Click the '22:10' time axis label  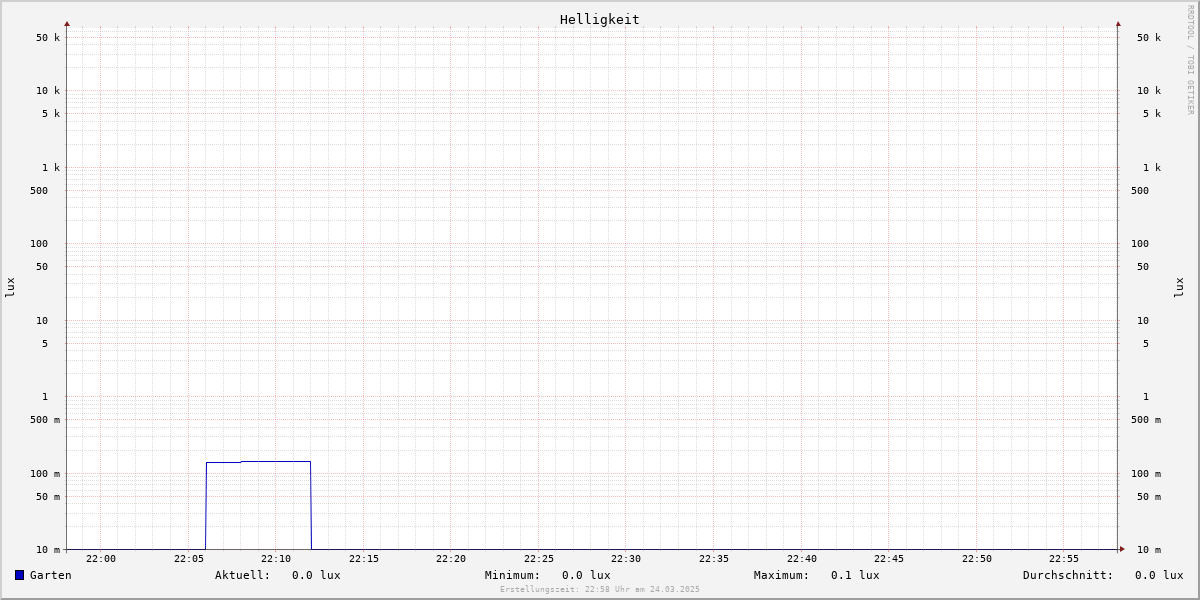click(276, 559)
